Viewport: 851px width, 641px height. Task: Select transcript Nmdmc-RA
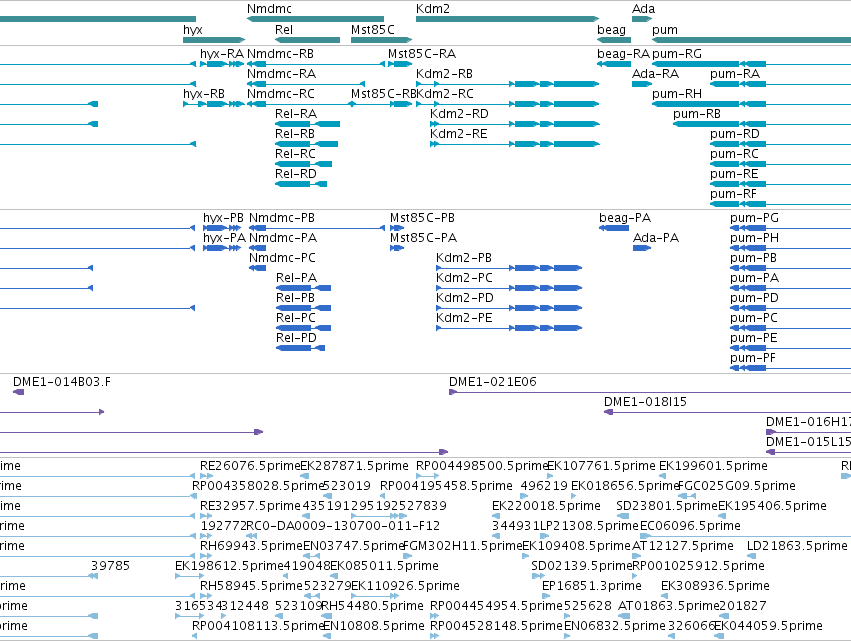pos(281,74)
